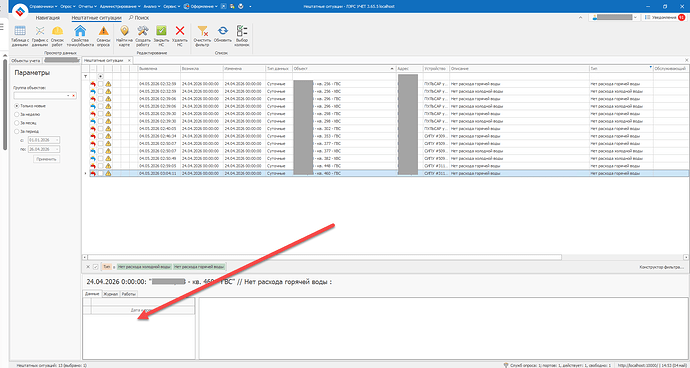
Task: Sort by Объект column header
Action: (344, 69)
